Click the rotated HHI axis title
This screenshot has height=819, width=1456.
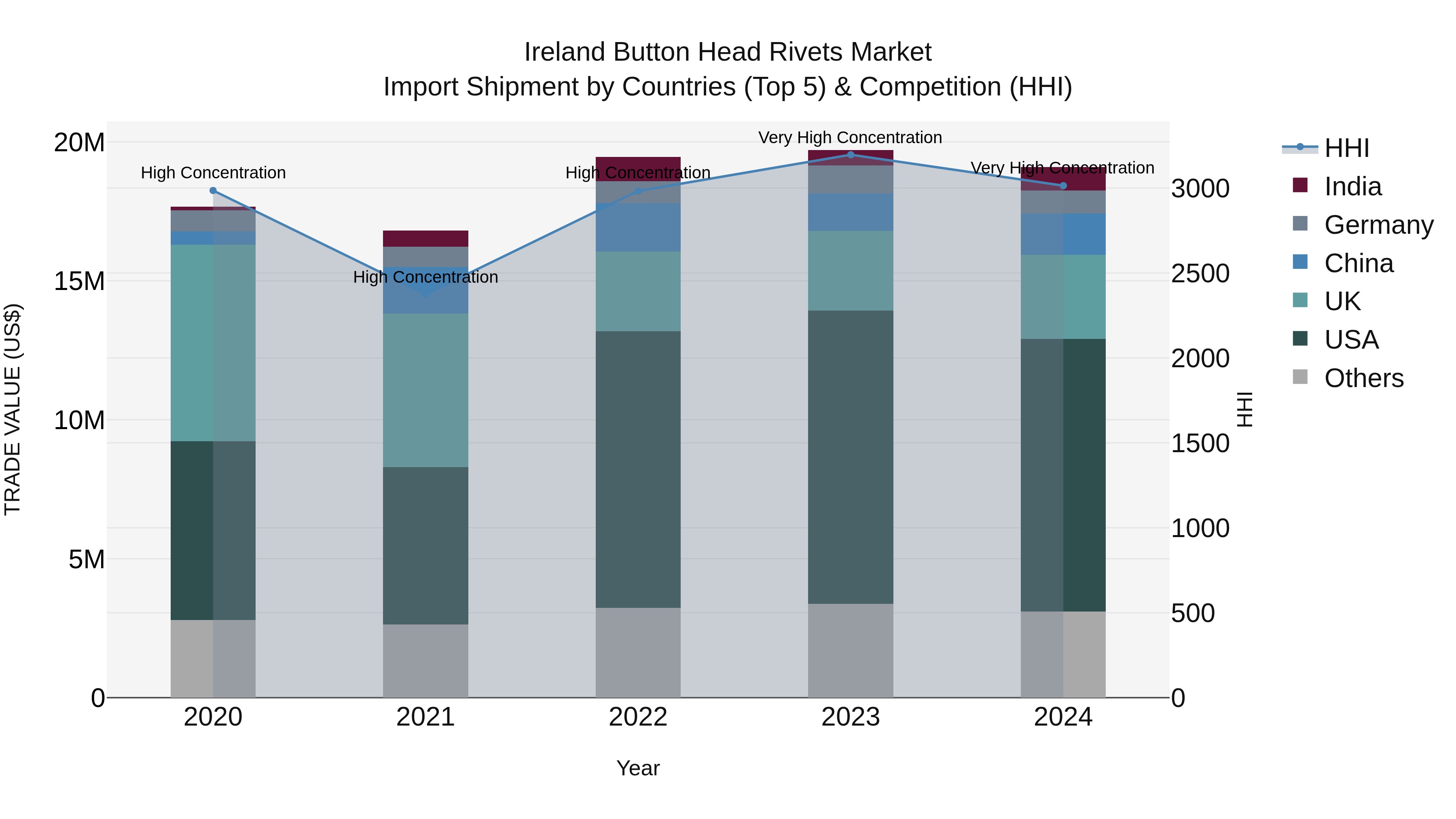1244,409
